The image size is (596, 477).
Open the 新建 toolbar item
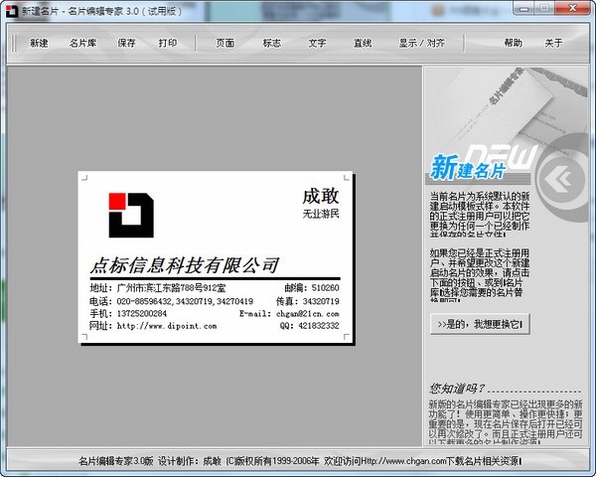[39, 43]
